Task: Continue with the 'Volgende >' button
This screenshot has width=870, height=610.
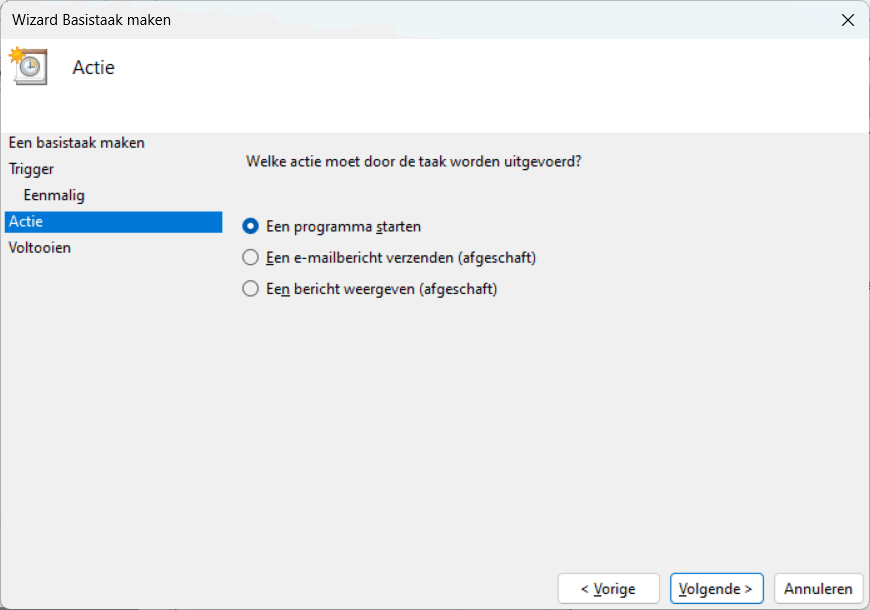Action: tap(717, 589)
